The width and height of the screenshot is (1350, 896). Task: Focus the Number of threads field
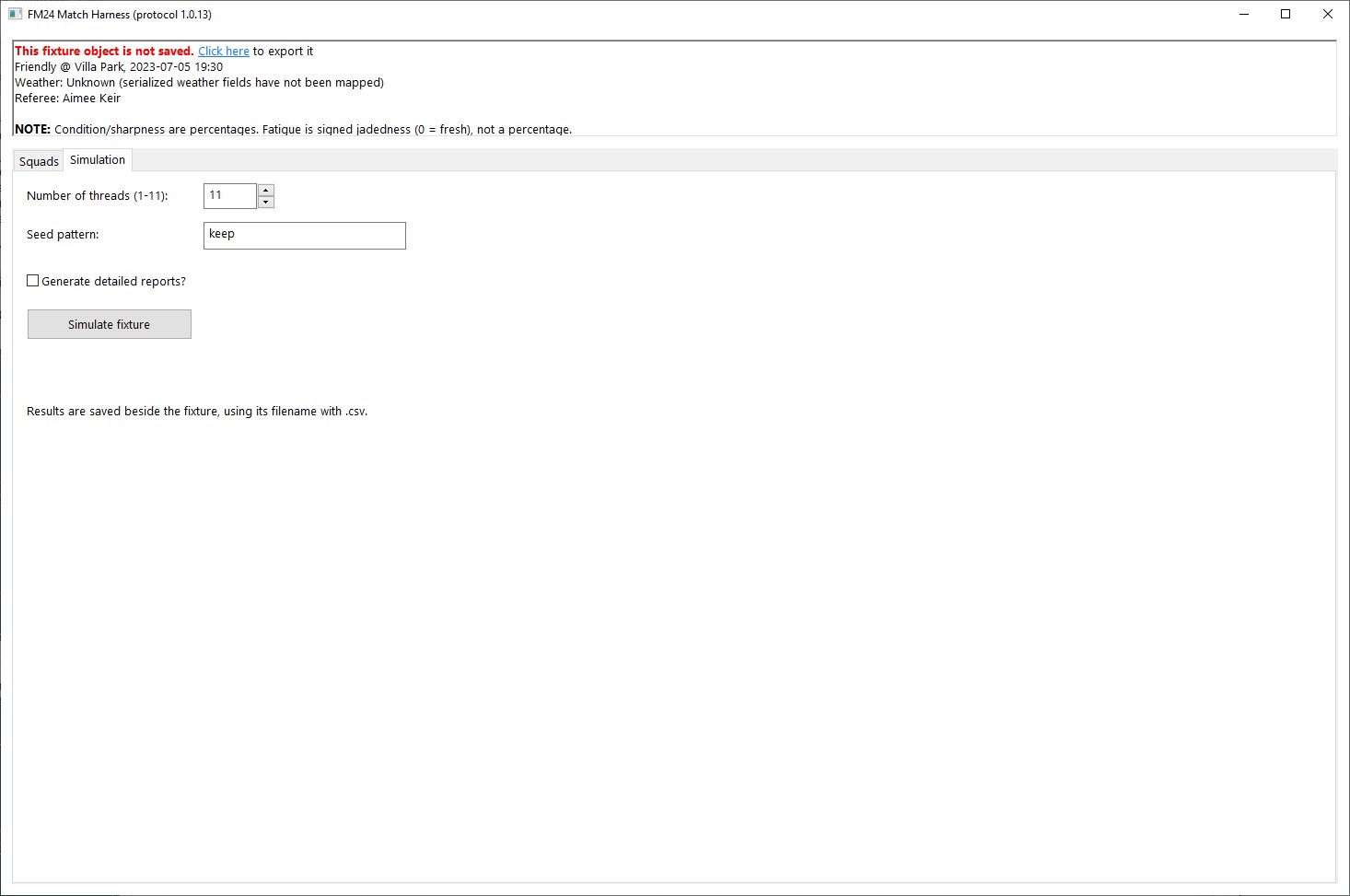pos(229,195)
